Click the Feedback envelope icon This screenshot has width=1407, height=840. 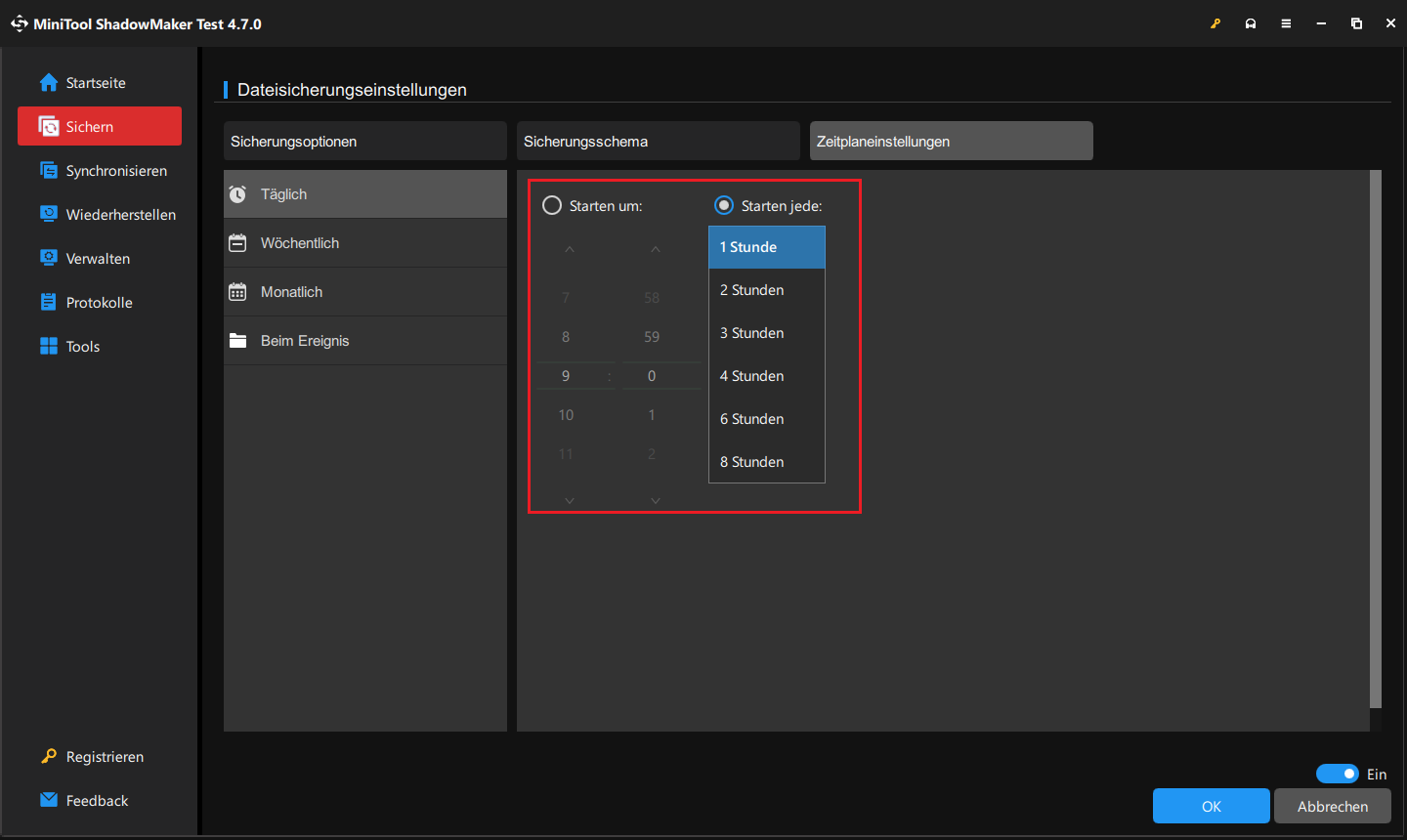click(49, 800)
